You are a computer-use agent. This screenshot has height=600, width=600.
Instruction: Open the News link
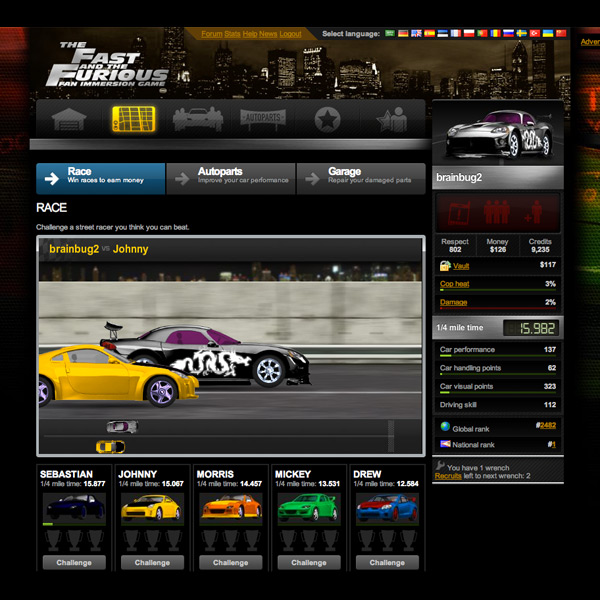pyautogui.click(x=268, y=34)
